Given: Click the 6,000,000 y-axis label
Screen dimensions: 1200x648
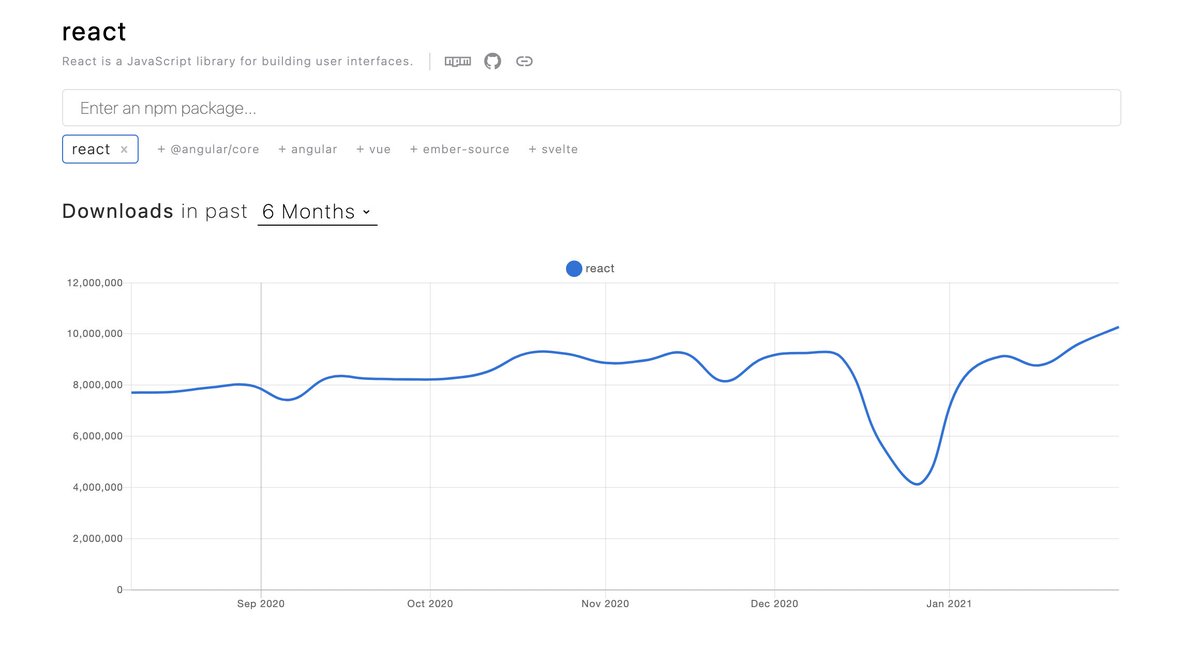Looking at the screenshot, I should point(98,437).
